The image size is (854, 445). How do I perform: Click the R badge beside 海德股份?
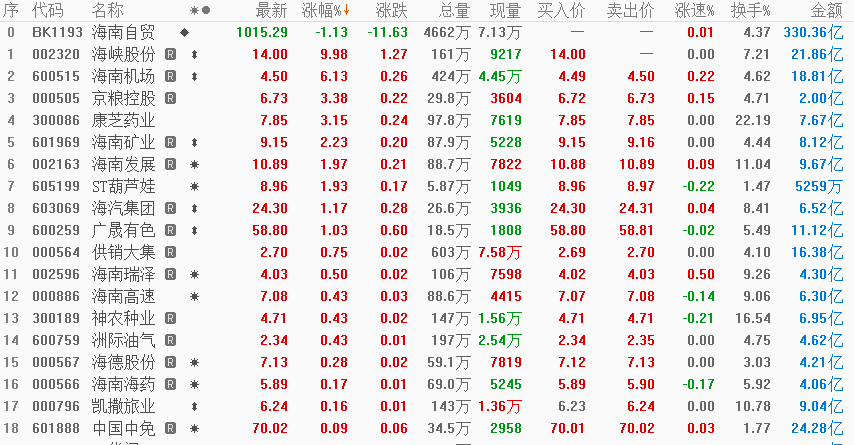(170, 362)
